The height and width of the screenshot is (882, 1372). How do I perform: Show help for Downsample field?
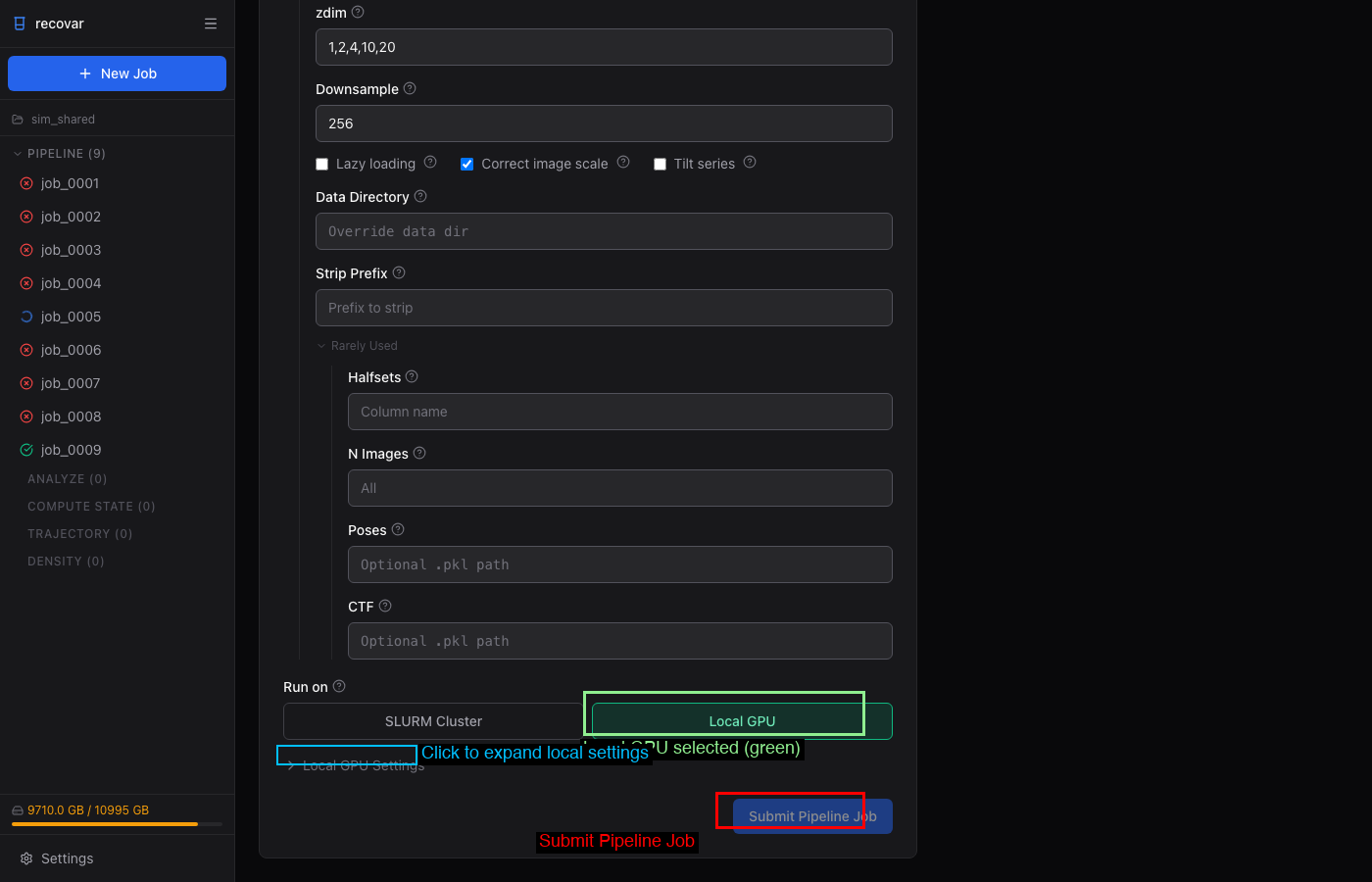pos(410,88)
